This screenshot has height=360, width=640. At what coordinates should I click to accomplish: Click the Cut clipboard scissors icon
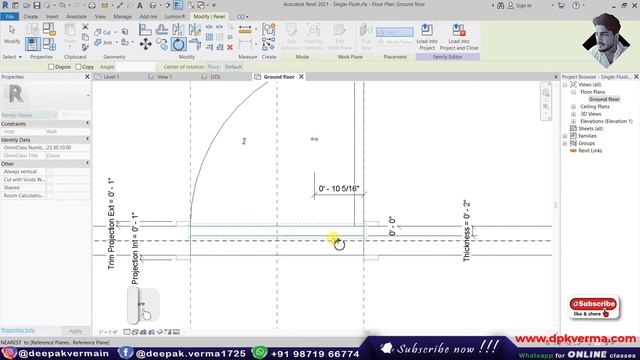85,27
